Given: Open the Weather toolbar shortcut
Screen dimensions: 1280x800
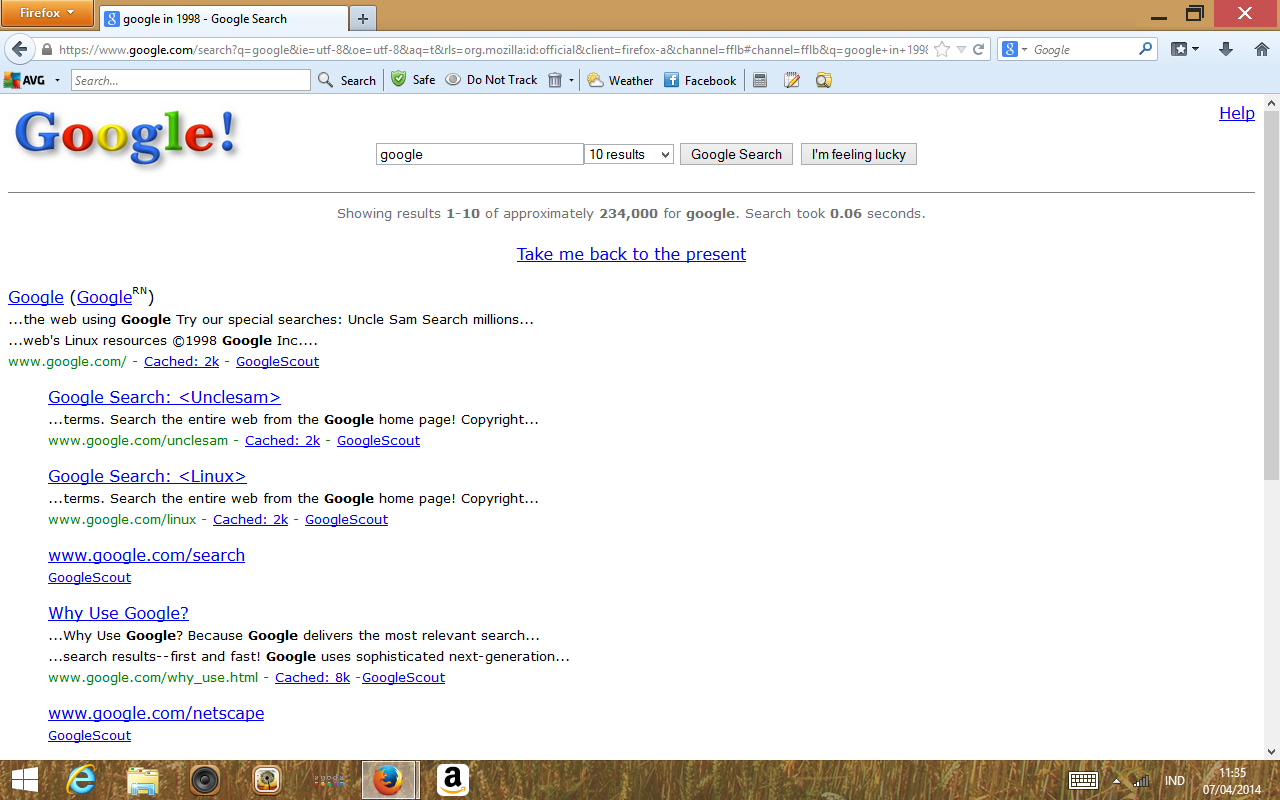Looking at the screenshot, I should tap(620, 80).
